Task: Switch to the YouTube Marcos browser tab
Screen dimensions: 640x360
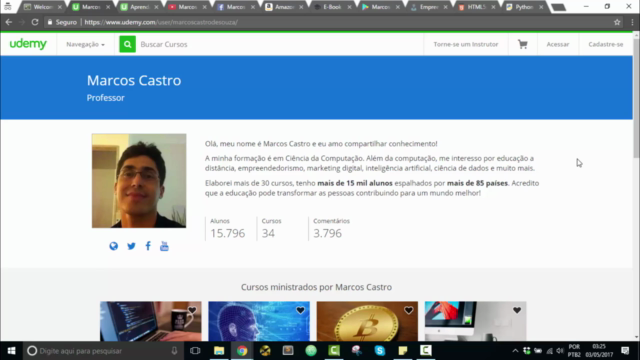Action: tap(187, 7)
